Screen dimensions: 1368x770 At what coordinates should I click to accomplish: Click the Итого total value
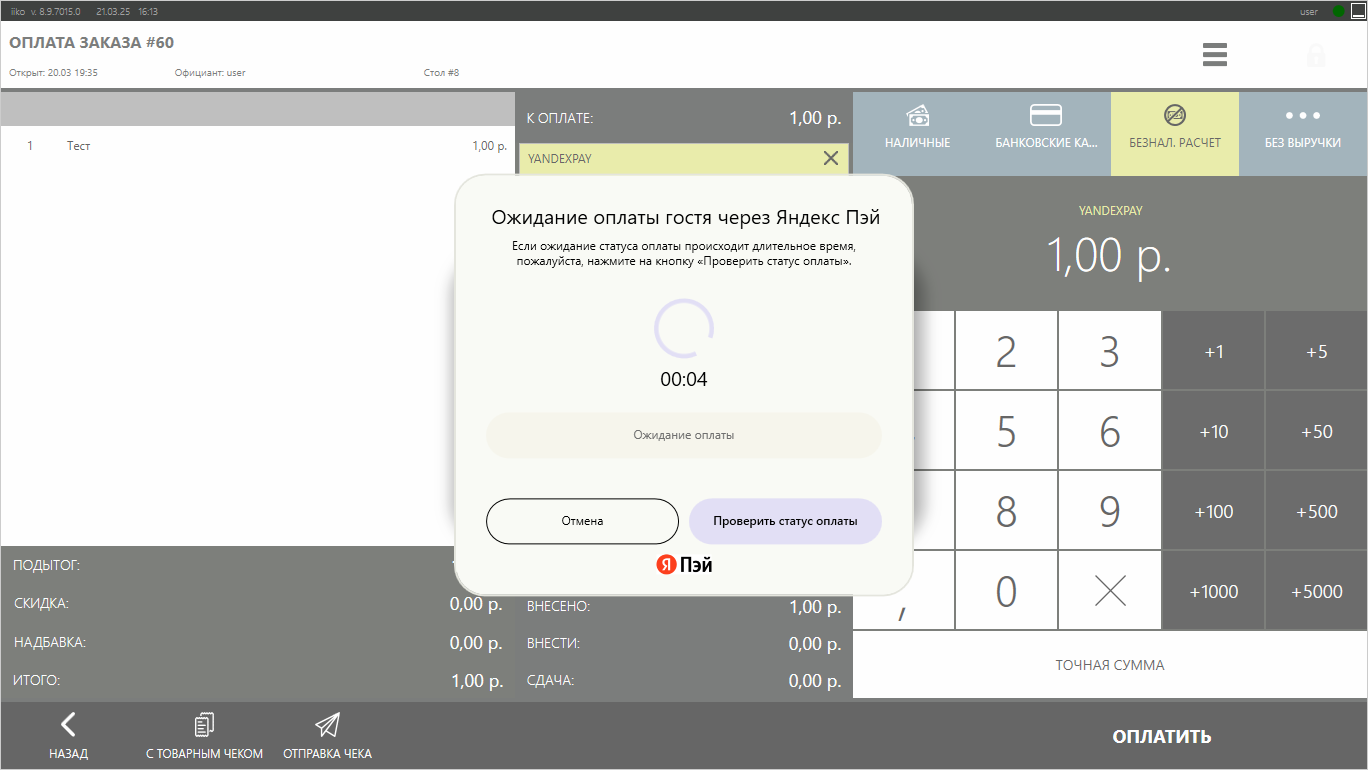coord(477,681)
